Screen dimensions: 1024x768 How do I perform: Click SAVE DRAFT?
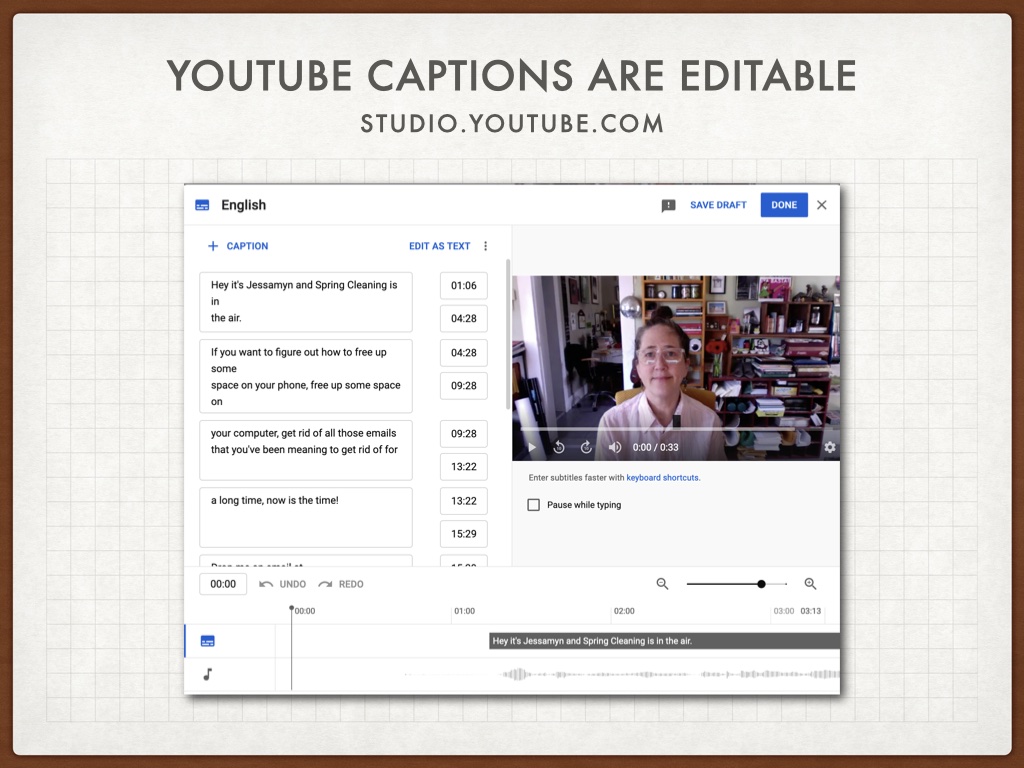click(x=718, y=205)
